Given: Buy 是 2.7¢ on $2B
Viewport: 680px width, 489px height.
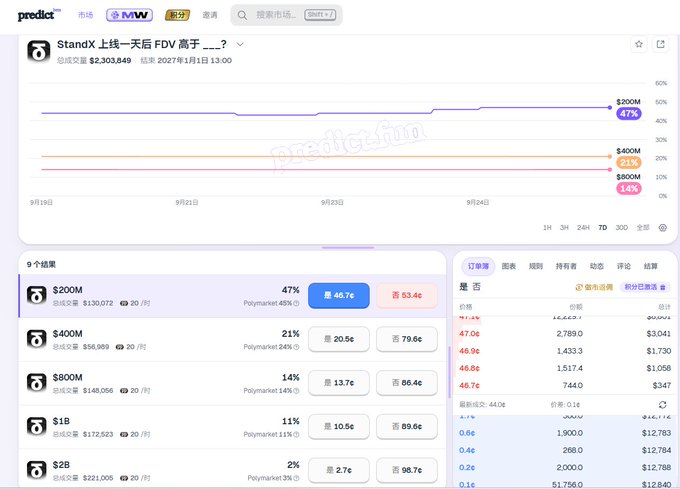Looking at the screenshot, I should click(x=339, y=470).
